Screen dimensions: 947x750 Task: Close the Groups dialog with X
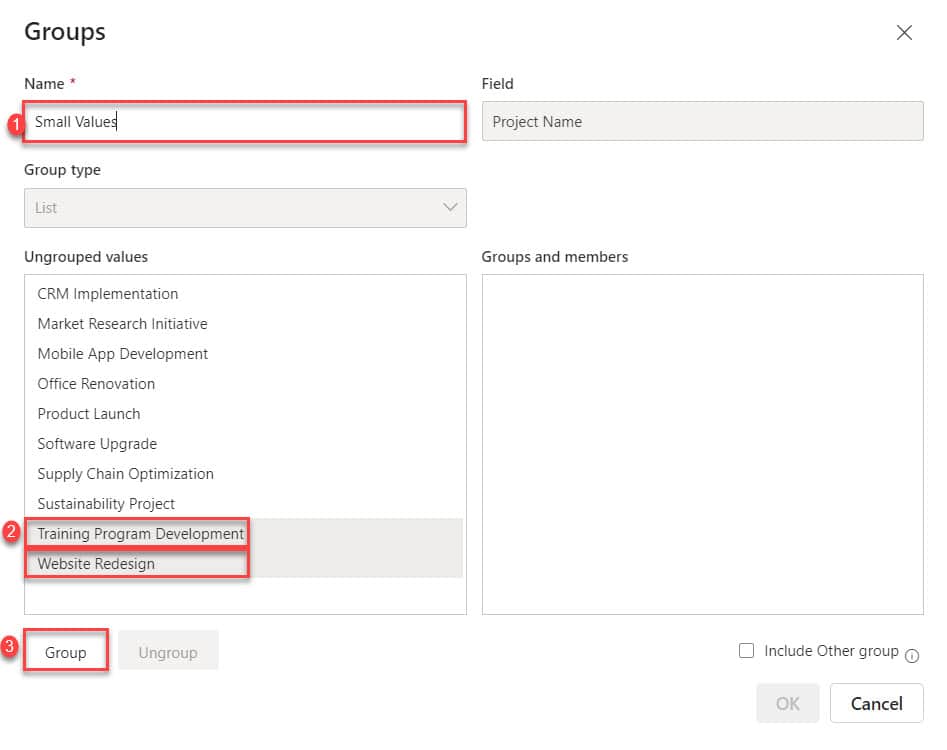point(904,33)
